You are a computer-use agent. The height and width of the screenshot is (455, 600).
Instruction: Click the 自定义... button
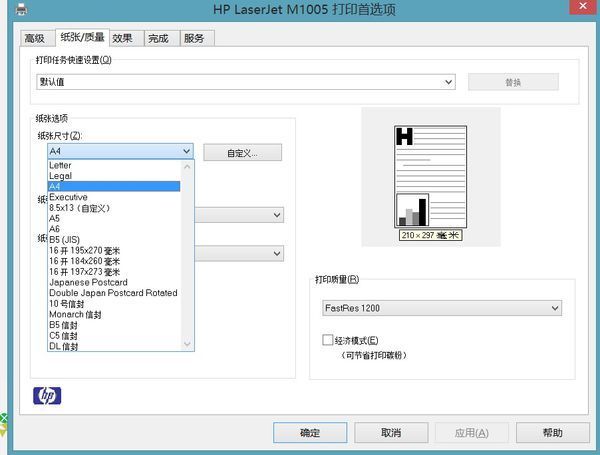242,153
